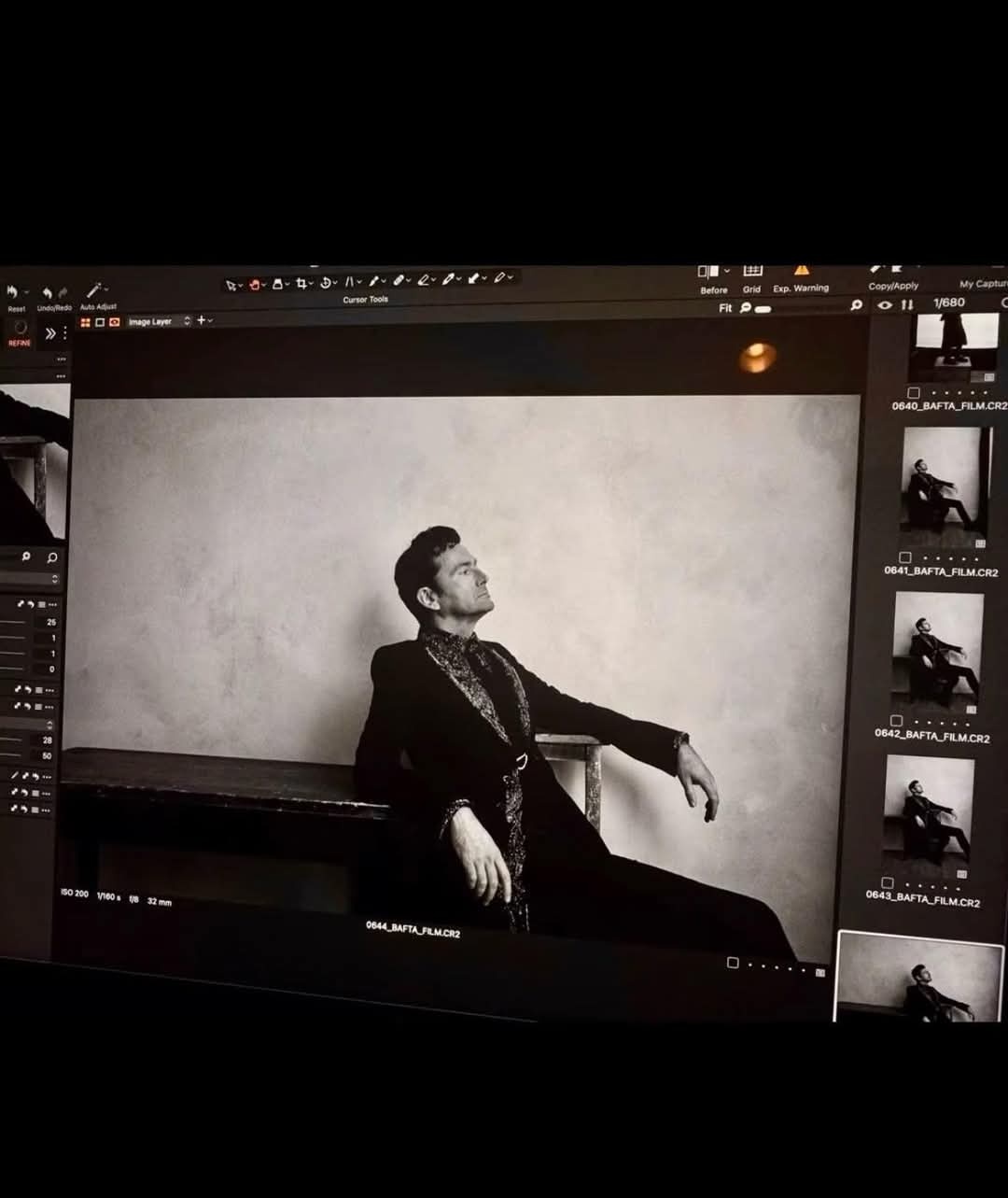Image resolution: width=1008 pixels, height=1198 pixels.
Task: Click single-view square icon beside Image Layer
Action: tap(100, 322)
